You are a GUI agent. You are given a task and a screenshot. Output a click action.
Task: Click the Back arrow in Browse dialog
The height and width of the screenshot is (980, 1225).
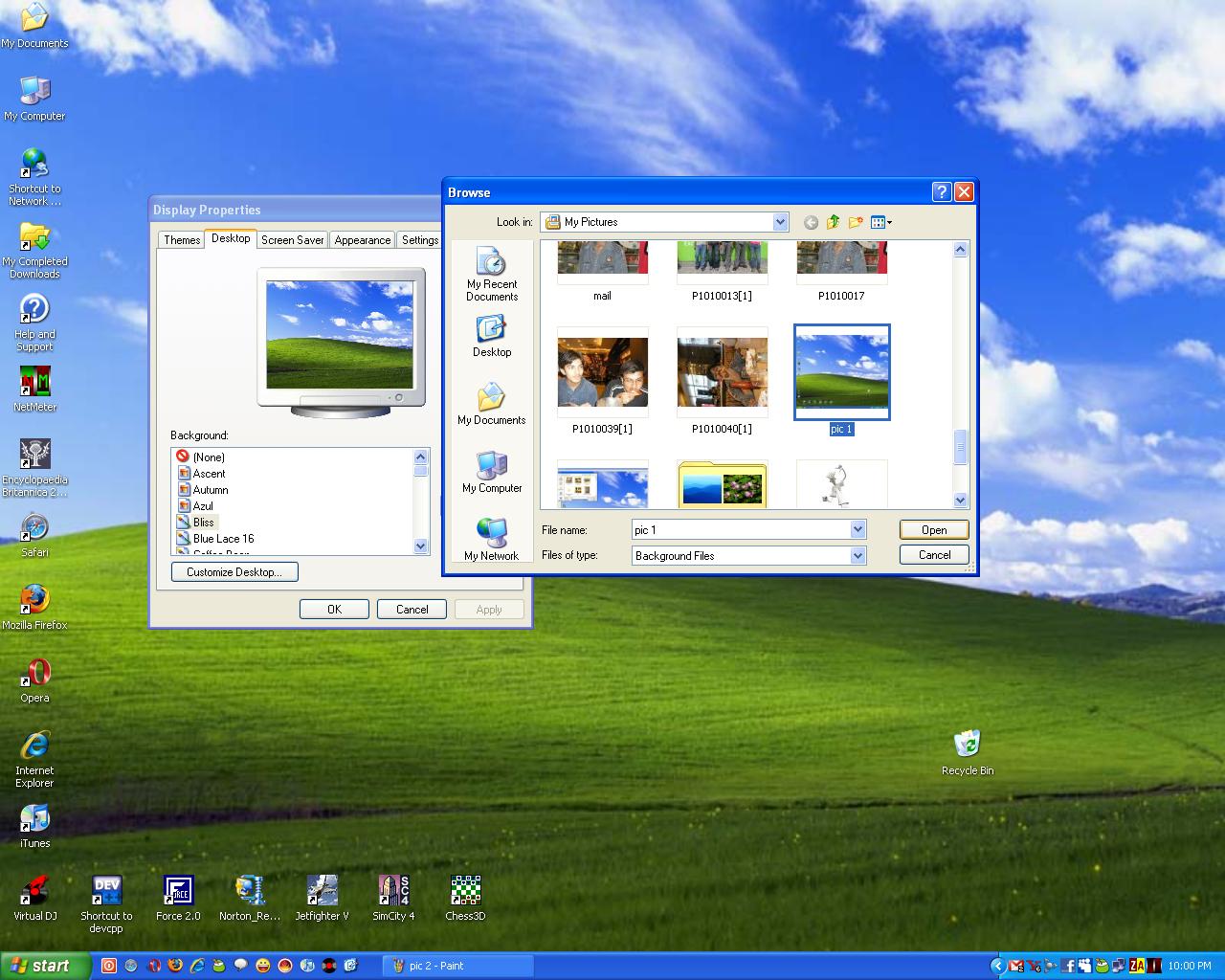click(x=811, y=222)
